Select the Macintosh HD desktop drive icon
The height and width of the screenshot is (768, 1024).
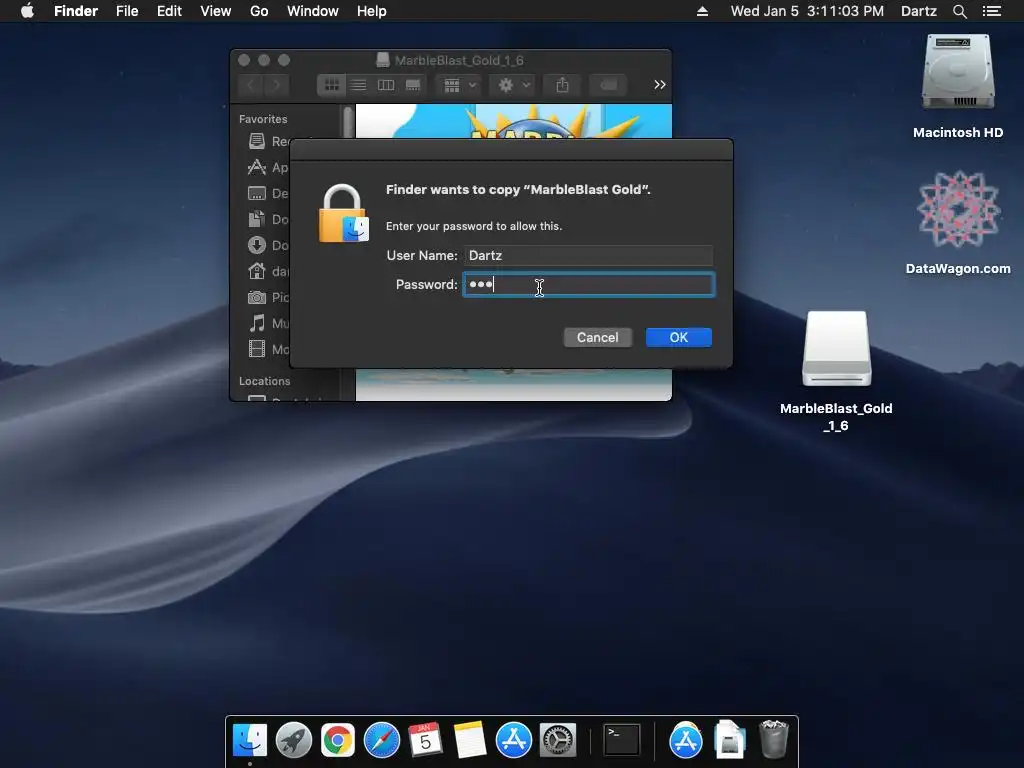(x=957, y=72)
